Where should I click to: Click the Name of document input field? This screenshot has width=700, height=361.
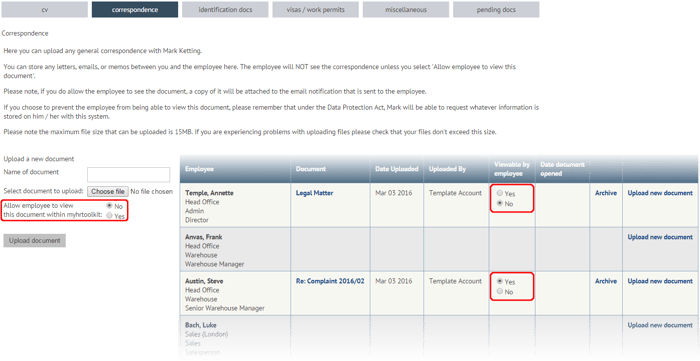point(129,174)
